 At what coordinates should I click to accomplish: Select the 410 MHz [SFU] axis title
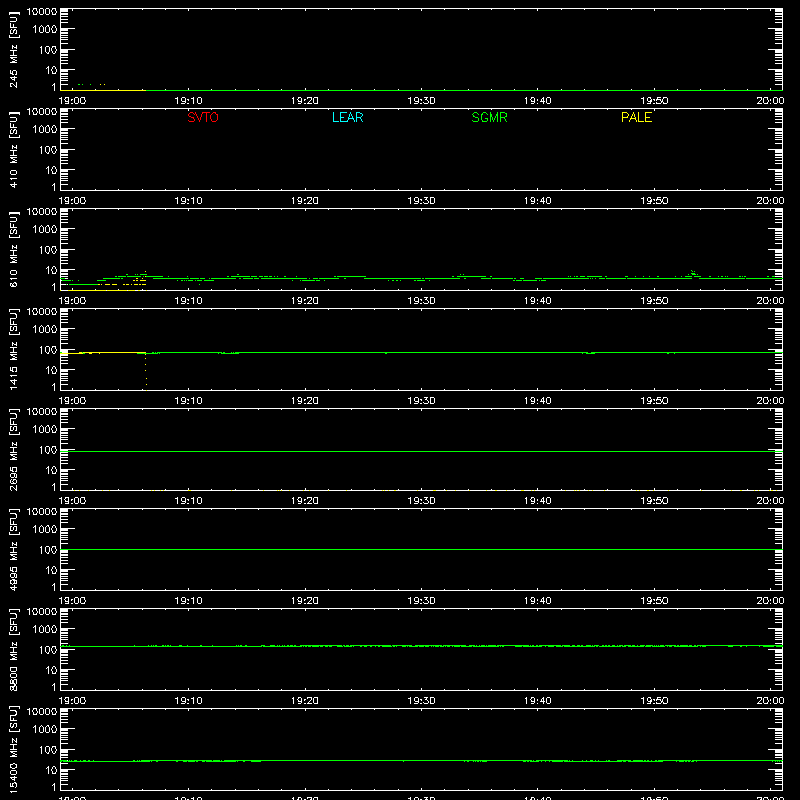(x=13, y=150)
